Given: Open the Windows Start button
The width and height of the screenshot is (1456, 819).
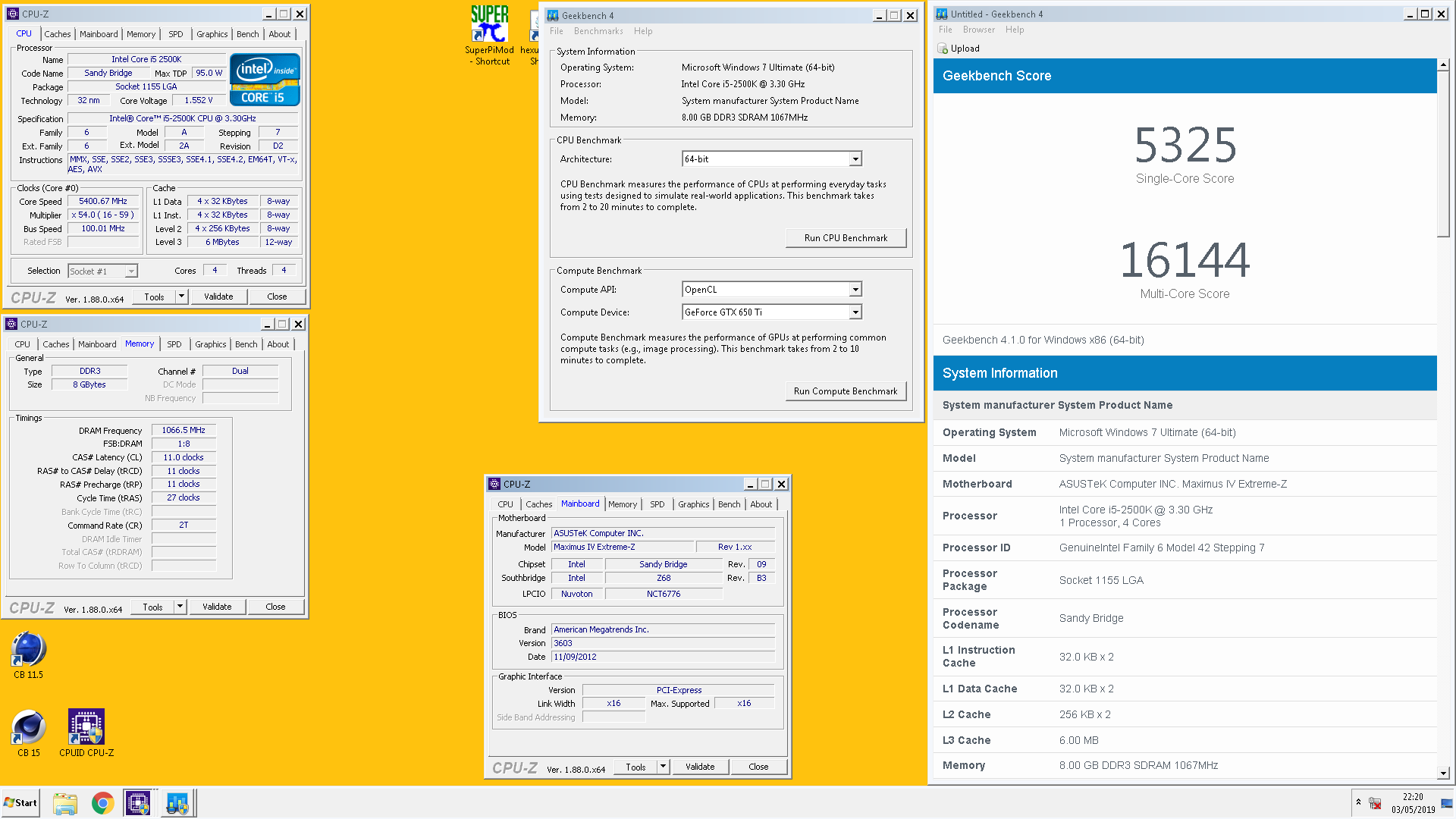Looking at the screenshot, I should coord(20,802).
